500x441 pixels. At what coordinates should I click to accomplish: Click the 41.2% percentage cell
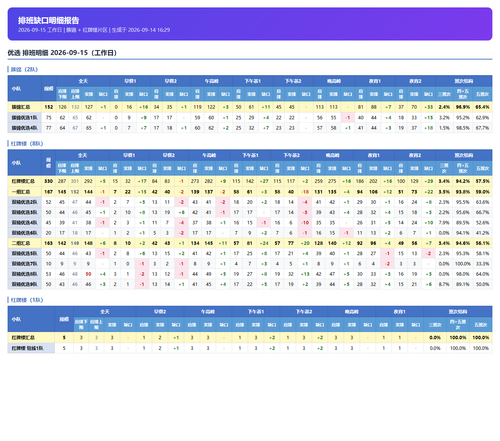pos(482,233)
